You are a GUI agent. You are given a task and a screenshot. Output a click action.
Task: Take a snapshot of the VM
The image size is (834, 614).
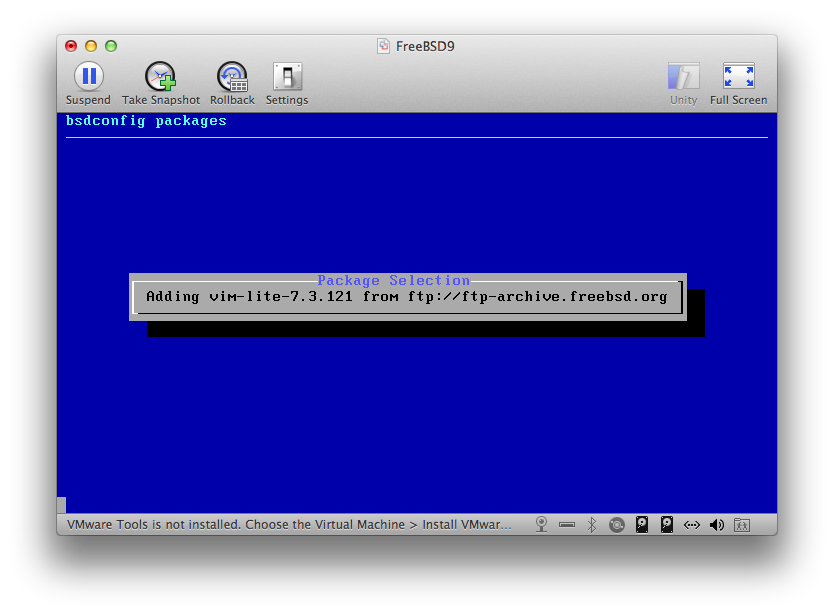161,84
